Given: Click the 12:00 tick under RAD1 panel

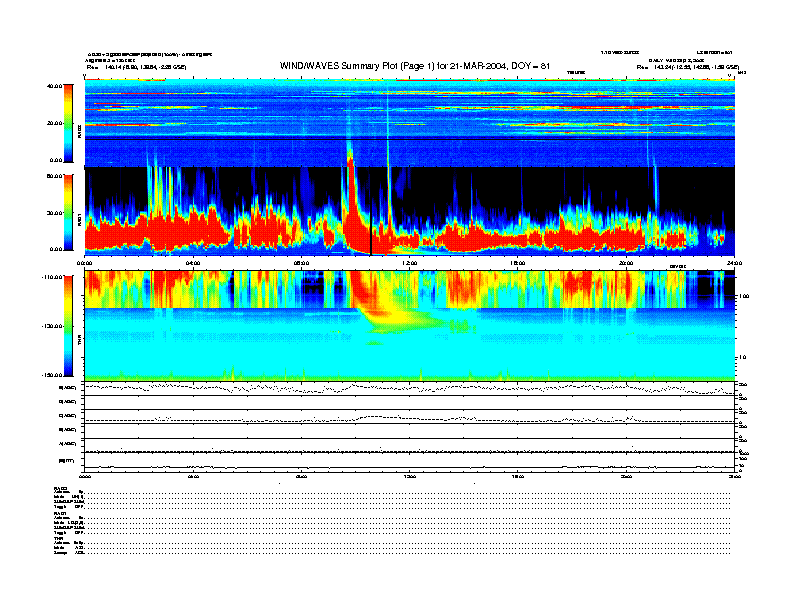Looking at the screenshot, I should click(408, 263).
